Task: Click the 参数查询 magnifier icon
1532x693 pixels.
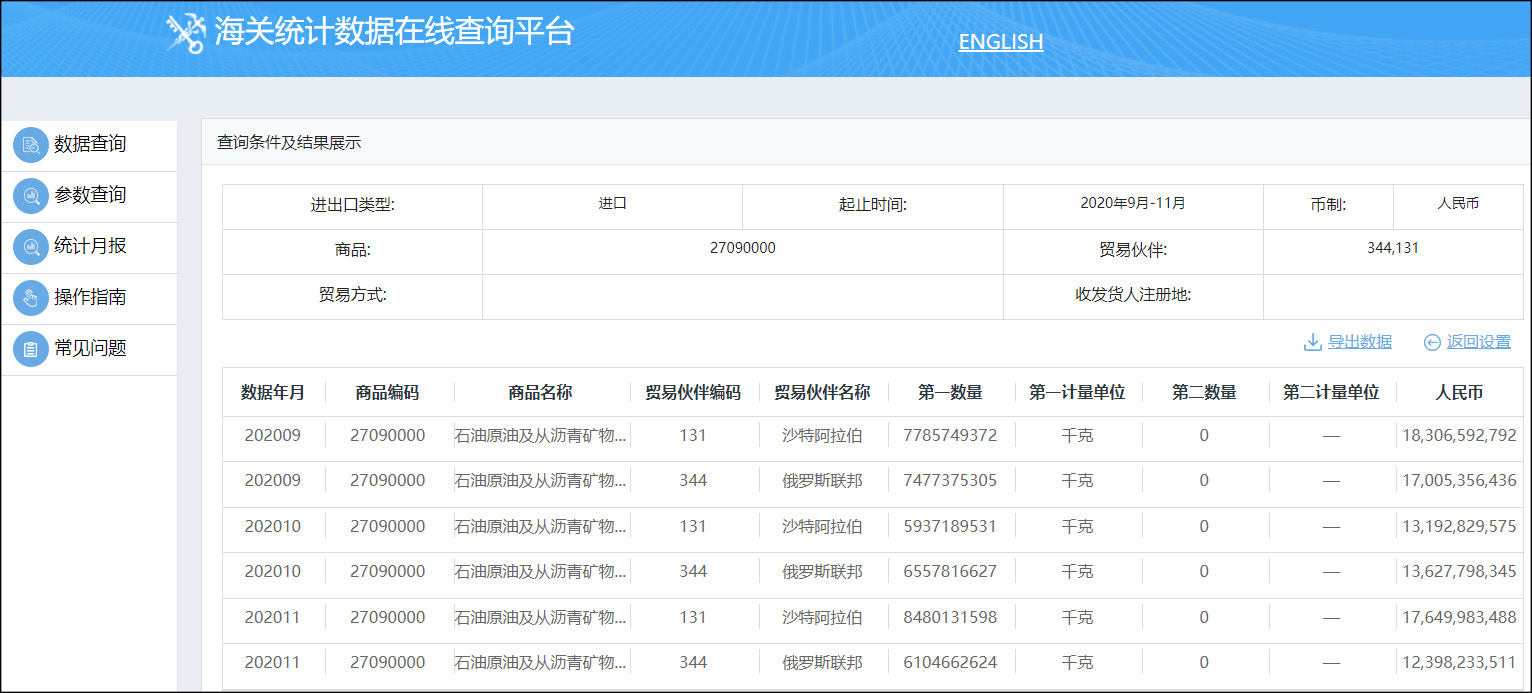Action: click(29, 196)
